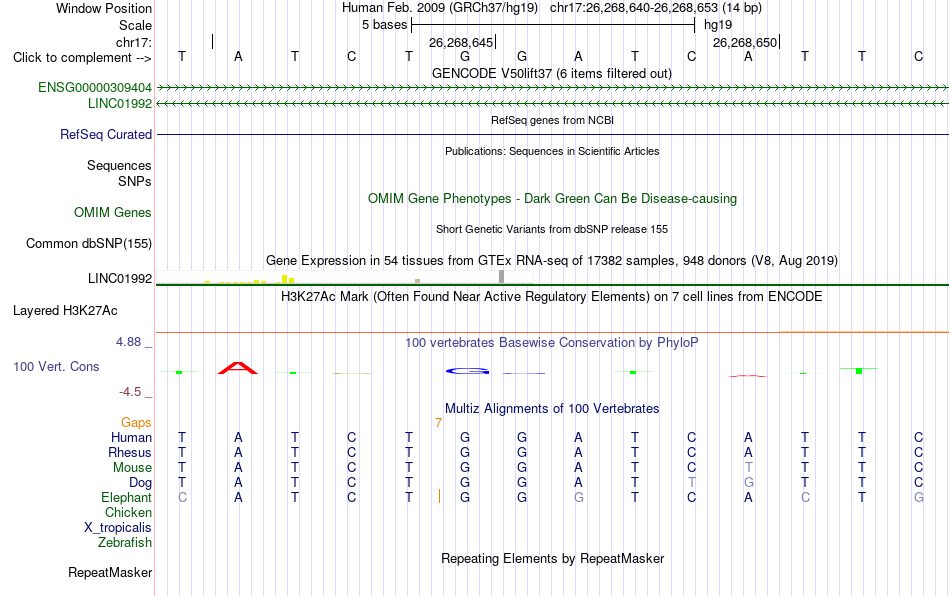Click the red A conservation logo peak

pos(238,368)
